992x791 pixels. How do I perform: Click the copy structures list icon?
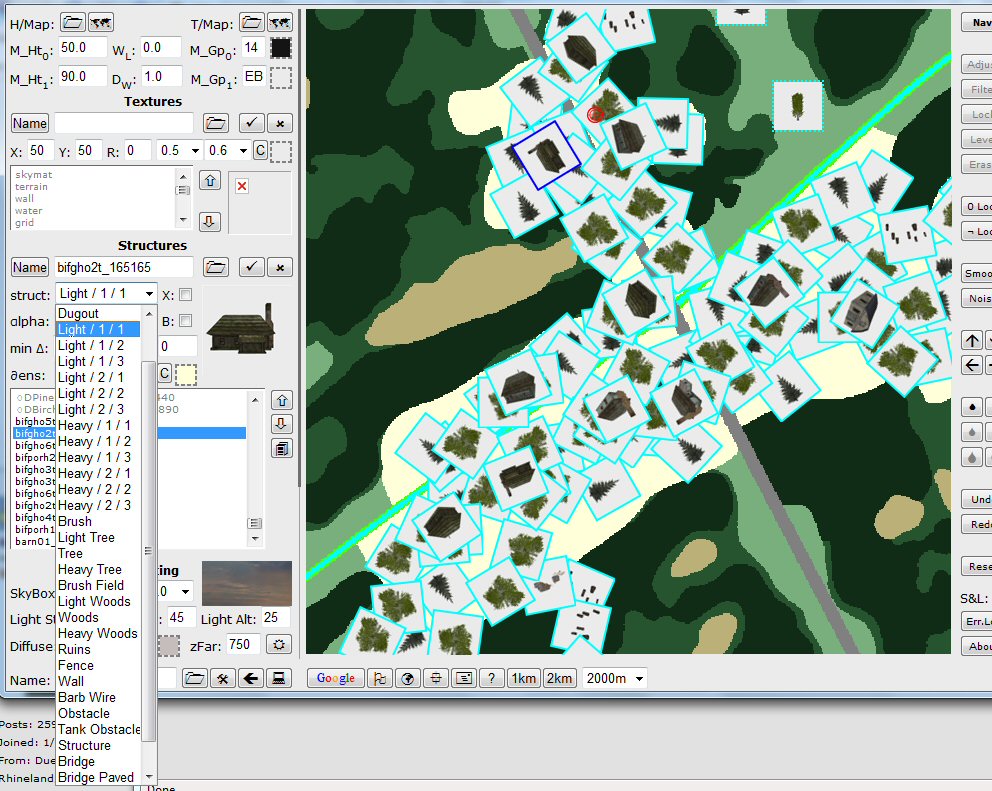pyautogui.click(x=282, y=449)
